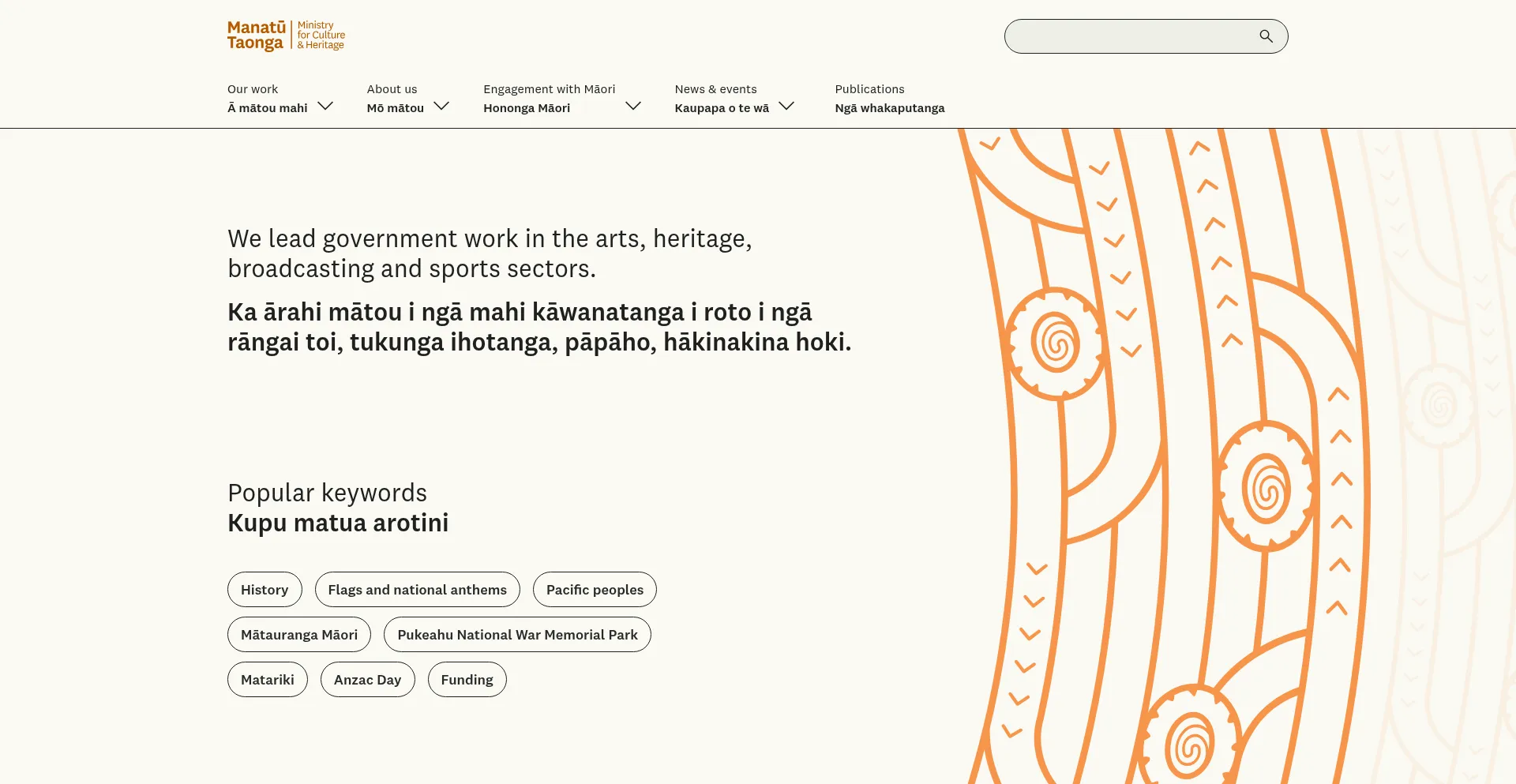Open the Our work menu item

pyautogui.click(x=267, y=99)
